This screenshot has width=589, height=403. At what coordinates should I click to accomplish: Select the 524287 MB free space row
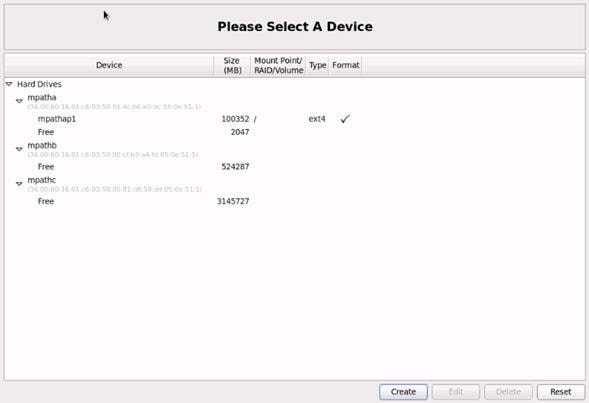pyautogui.click(x=295, y=167)
